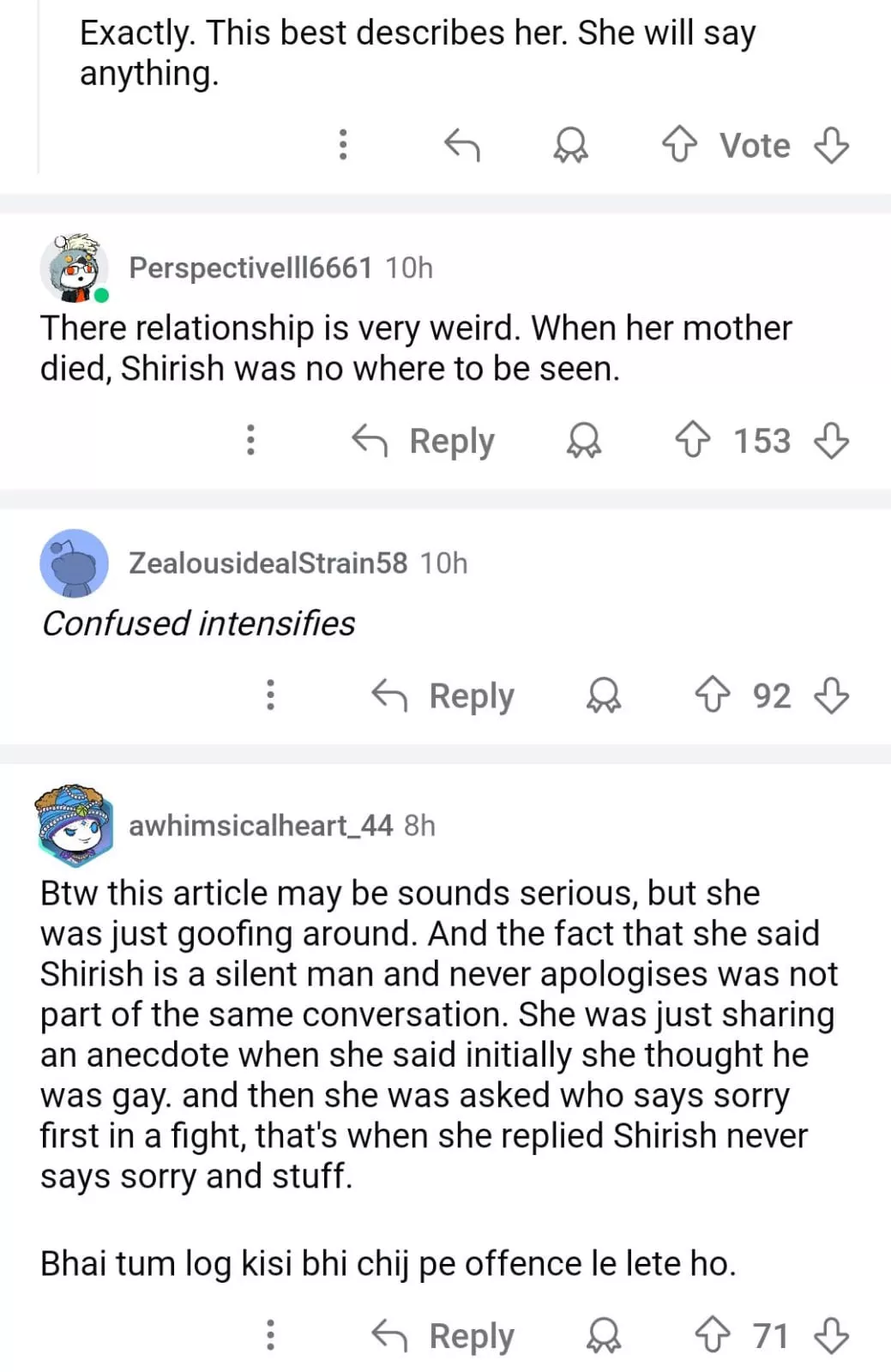Open more options for awhimsicalheart_44's comment
The height and width of the screenshot is (1372, 891).
point(270,1335)
